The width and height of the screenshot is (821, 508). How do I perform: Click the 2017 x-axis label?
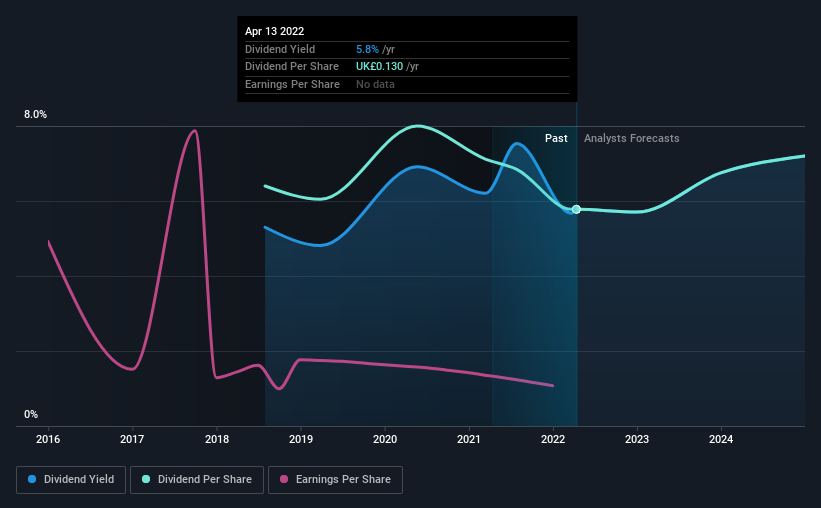coord(132,439)
